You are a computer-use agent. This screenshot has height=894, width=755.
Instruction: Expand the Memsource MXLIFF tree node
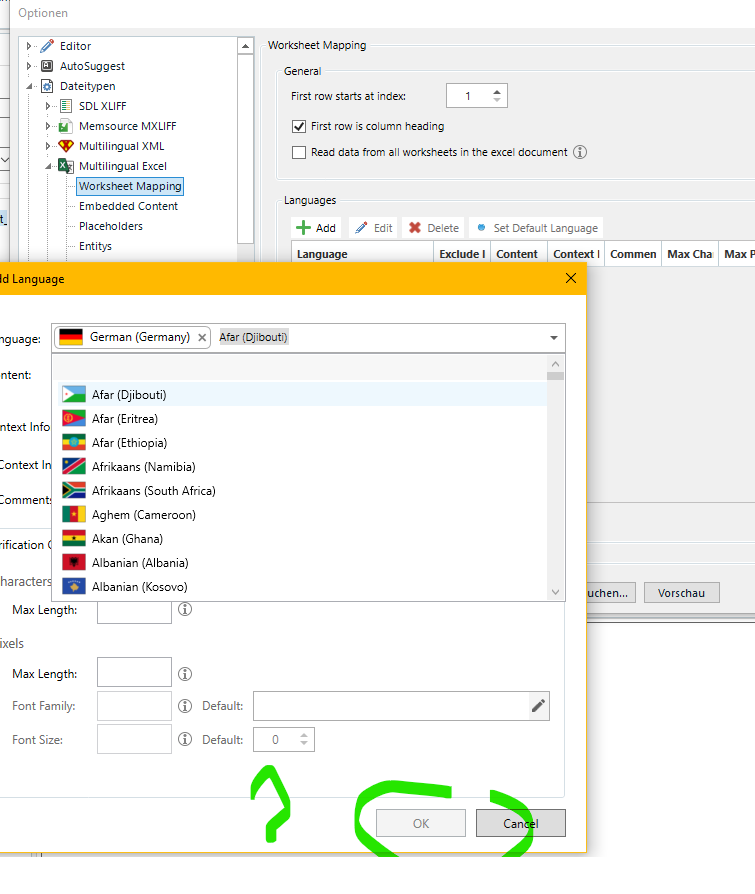coord(48,126)
